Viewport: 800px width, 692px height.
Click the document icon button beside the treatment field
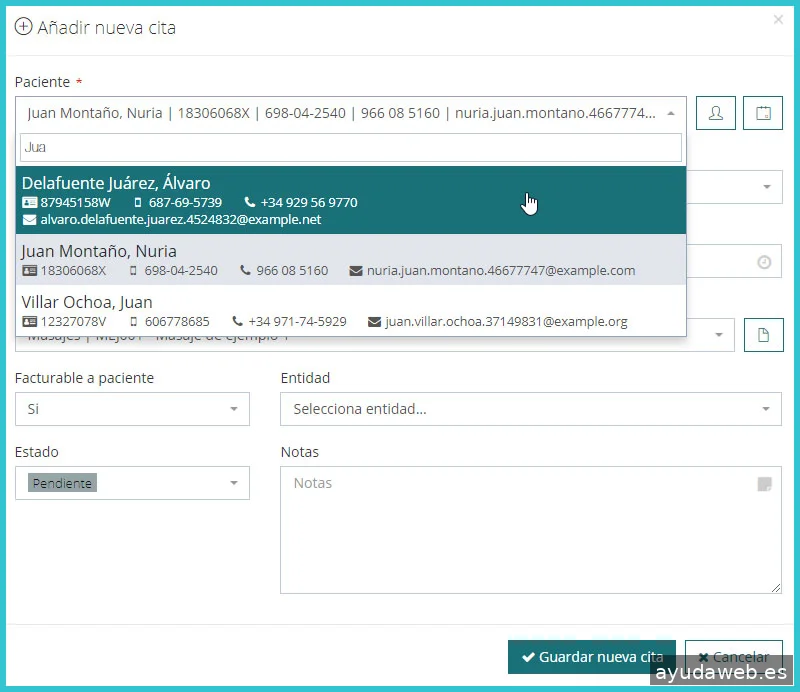[763, 335]
